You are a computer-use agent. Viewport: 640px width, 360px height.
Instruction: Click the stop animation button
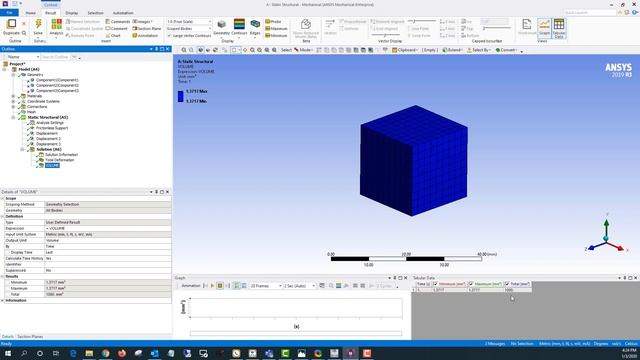[220, 286]
